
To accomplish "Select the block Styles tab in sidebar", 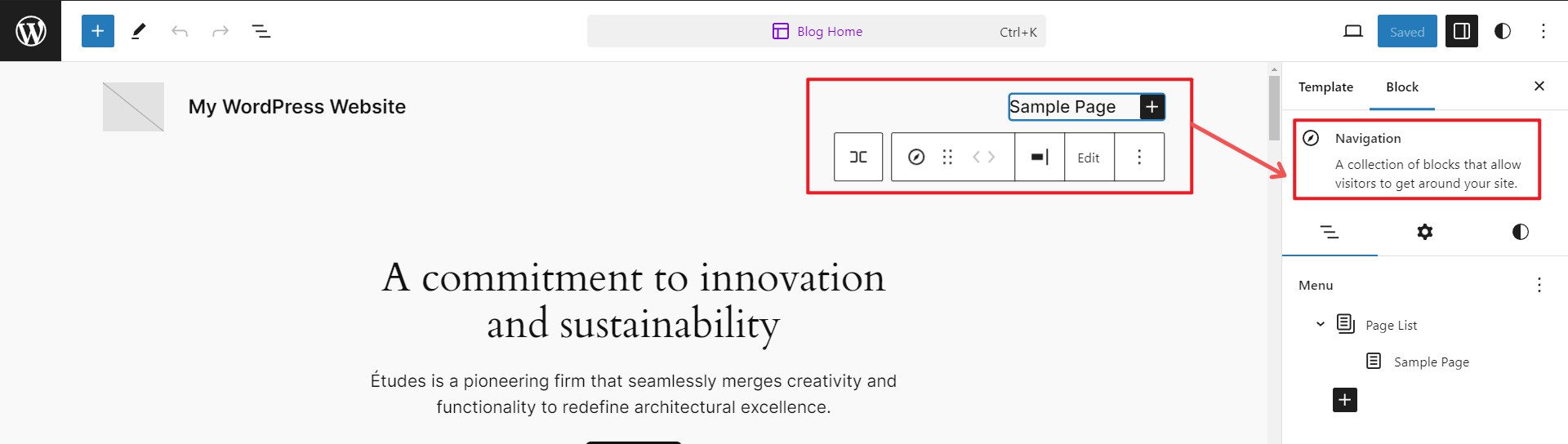I will (1520, 232).
